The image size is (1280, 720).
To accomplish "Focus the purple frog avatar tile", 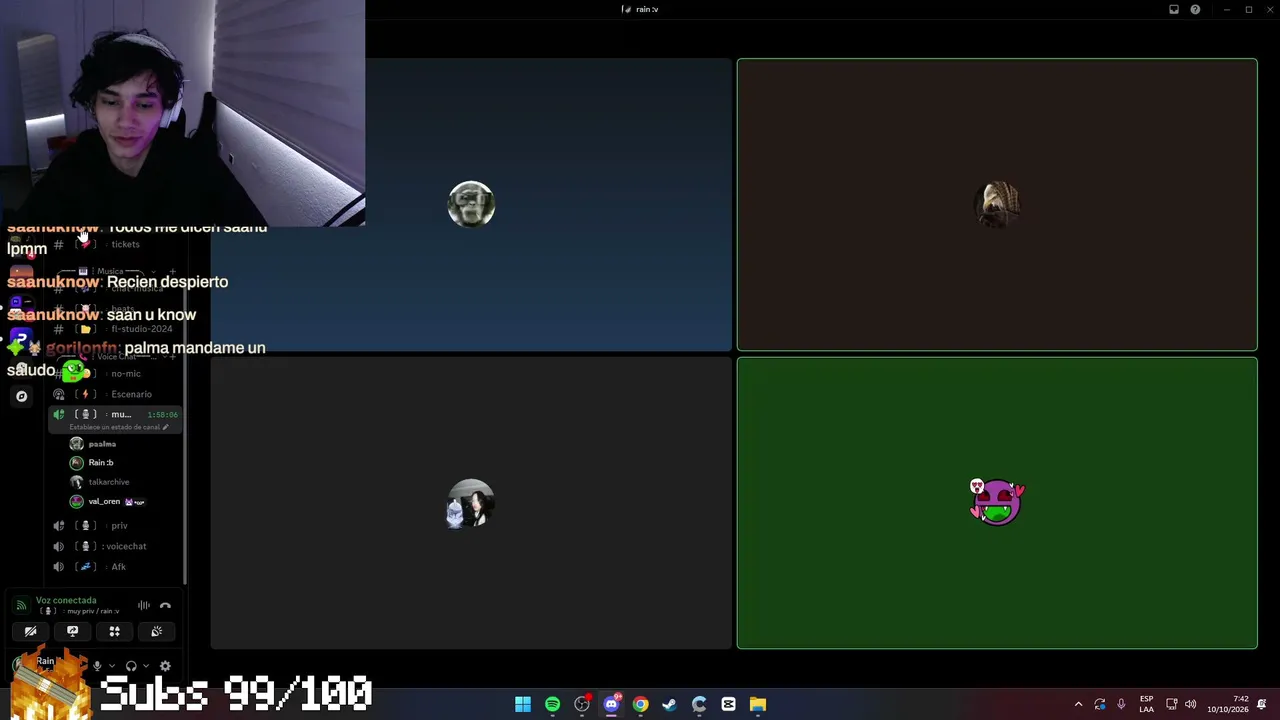I will (997, 503).
